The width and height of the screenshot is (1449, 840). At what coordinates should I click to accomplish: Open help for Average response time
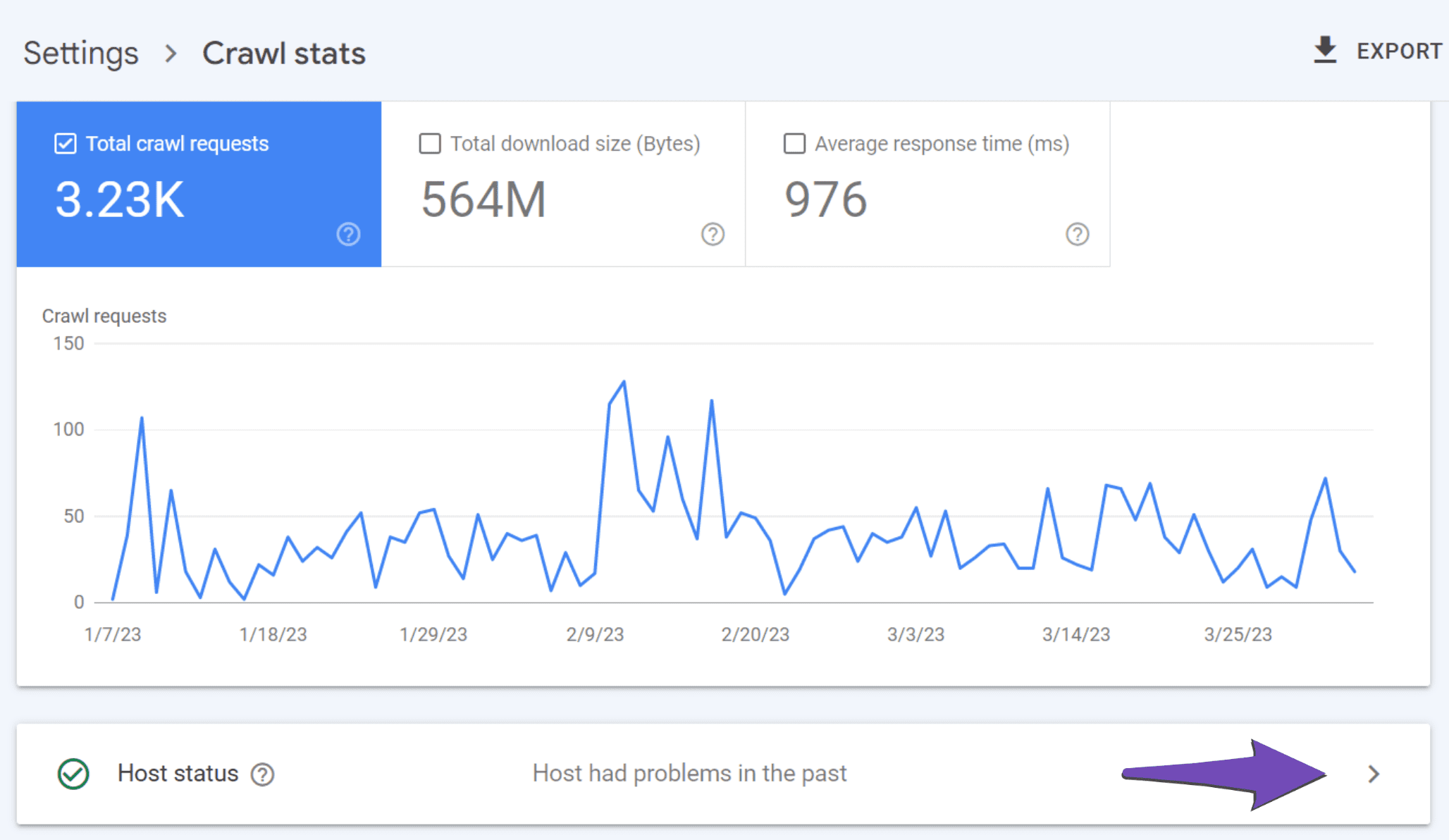[x=1077, y=234]
